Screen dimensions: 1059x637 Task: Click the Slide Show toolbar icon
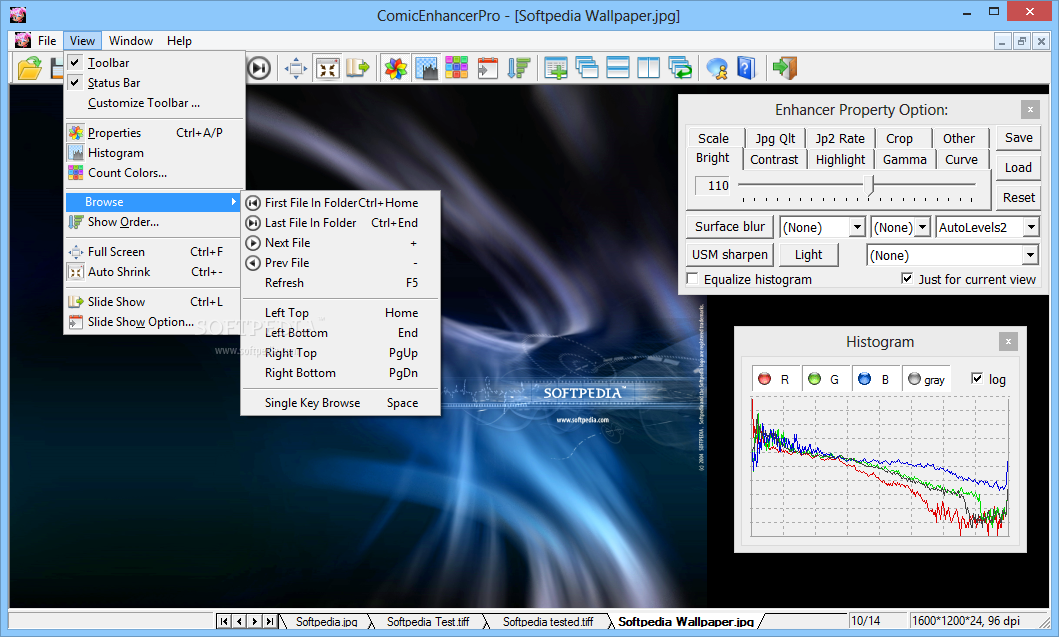click(x=358, y=68)
